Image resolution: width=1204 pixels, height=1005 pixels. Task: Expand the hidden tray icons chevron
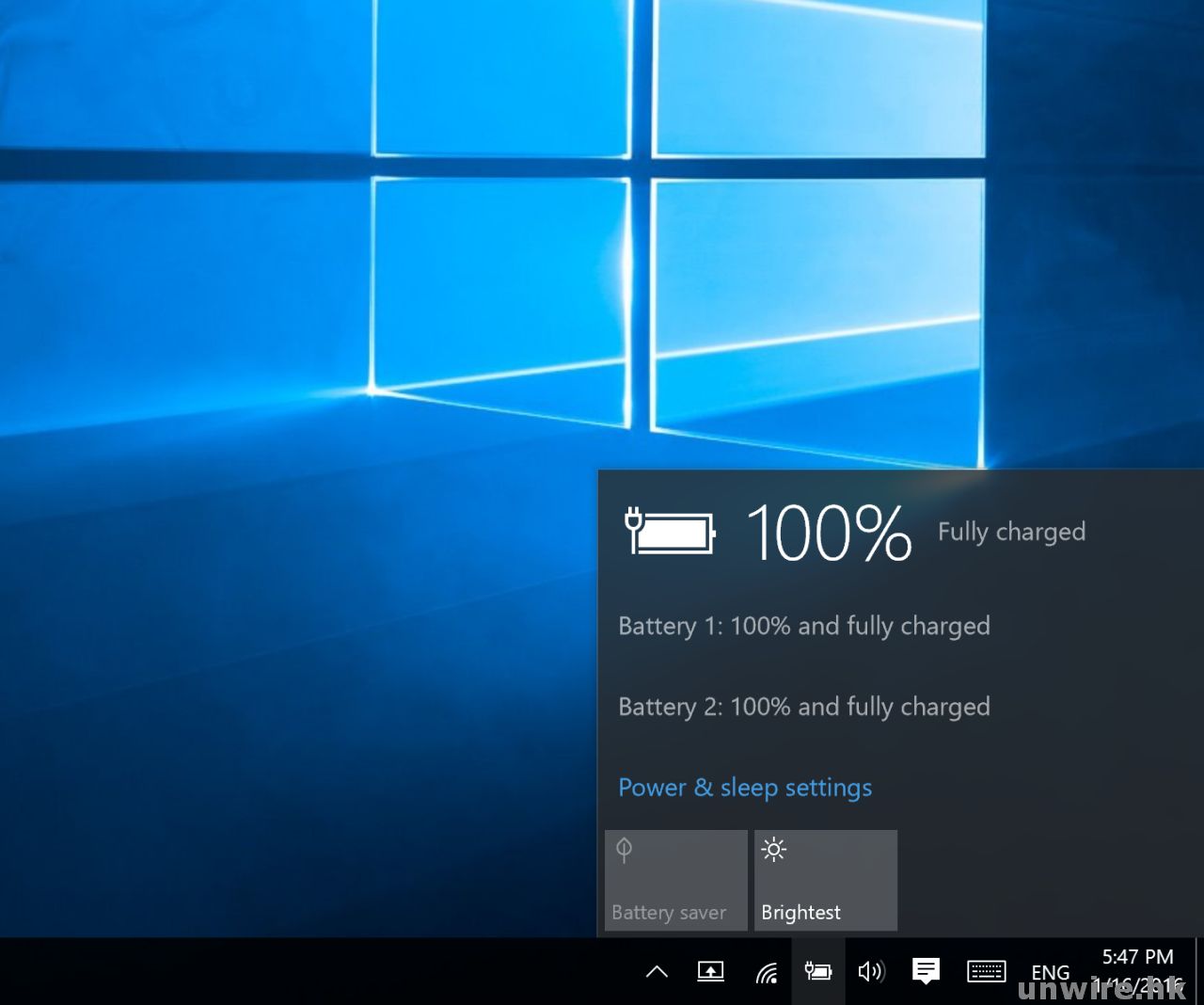click(657, 972)
